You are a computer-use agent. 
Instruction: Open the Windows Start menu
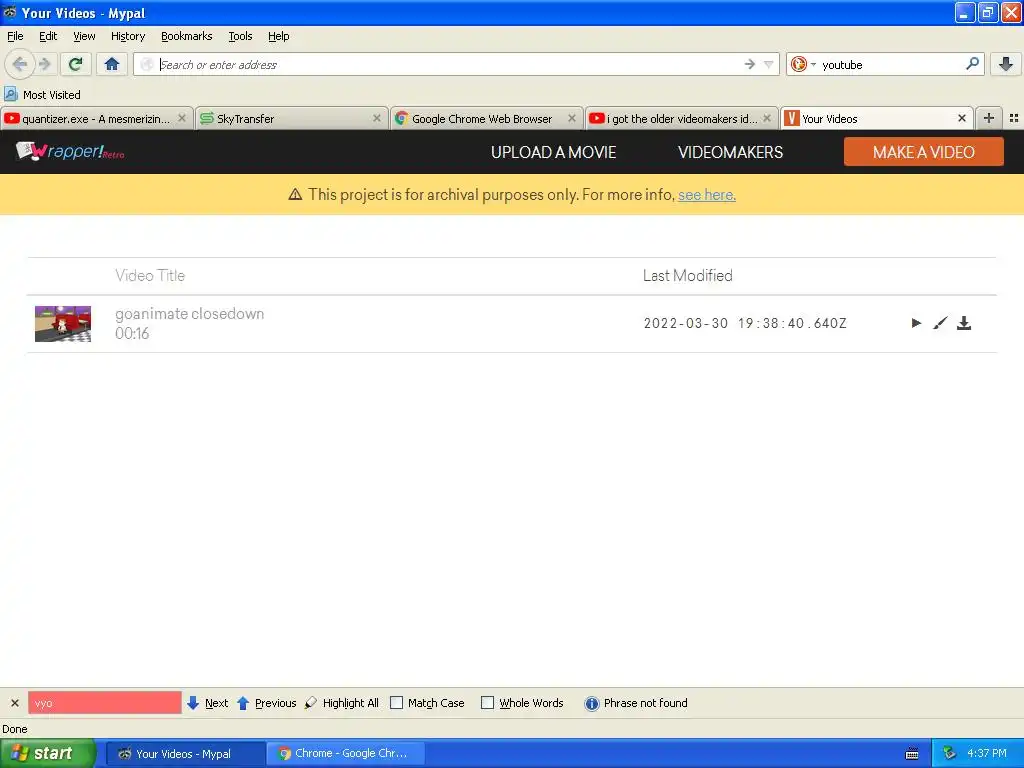click(x=48, y=753)
